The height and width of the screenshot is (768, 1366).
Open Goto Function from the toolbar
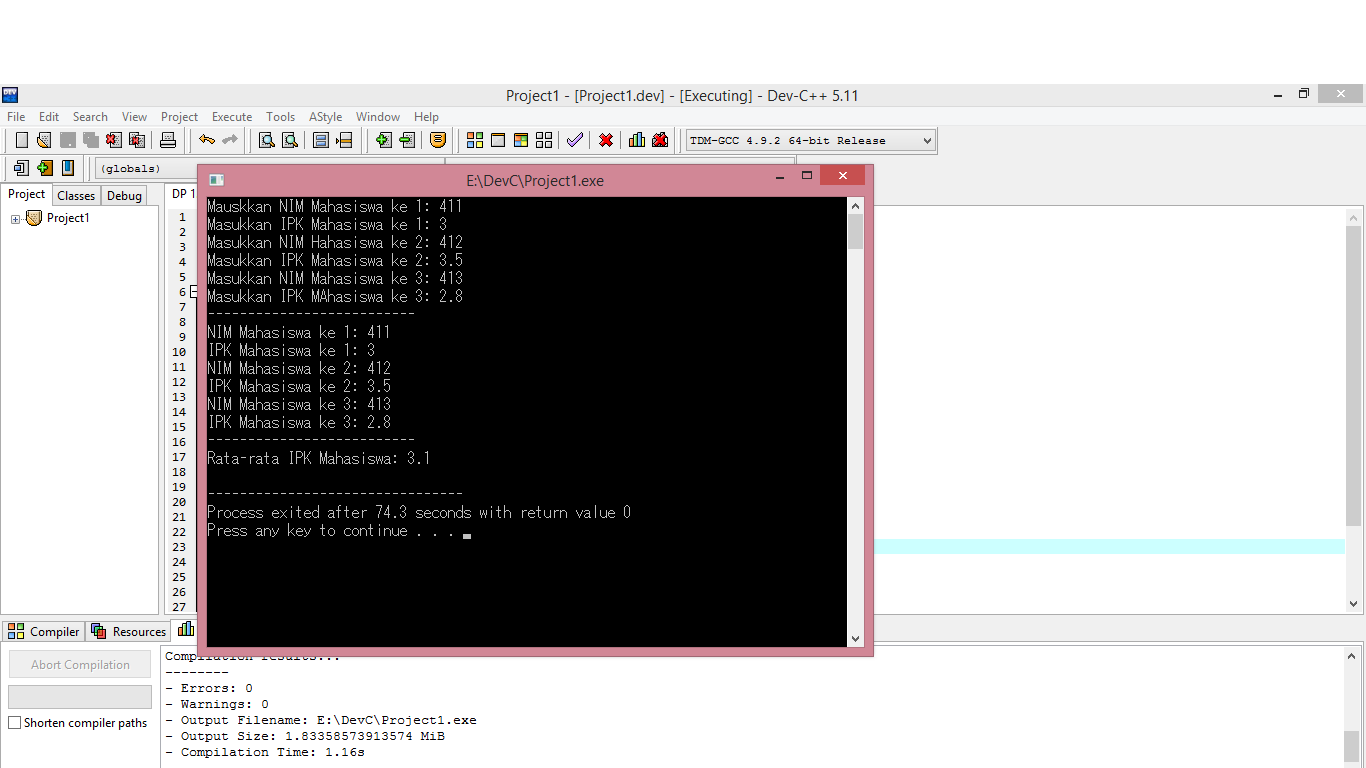pos(321,140)
